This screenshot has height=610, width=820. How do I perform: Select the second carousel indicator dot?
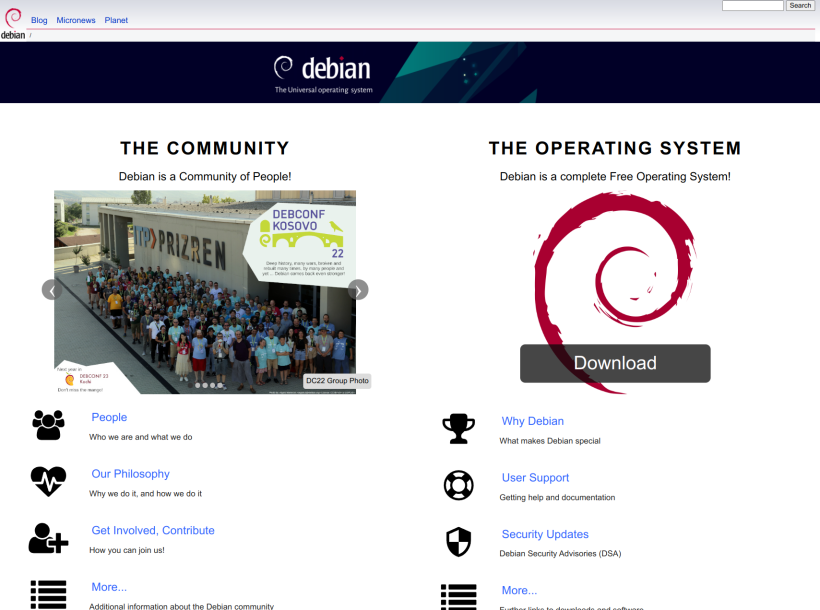(198, 386)
